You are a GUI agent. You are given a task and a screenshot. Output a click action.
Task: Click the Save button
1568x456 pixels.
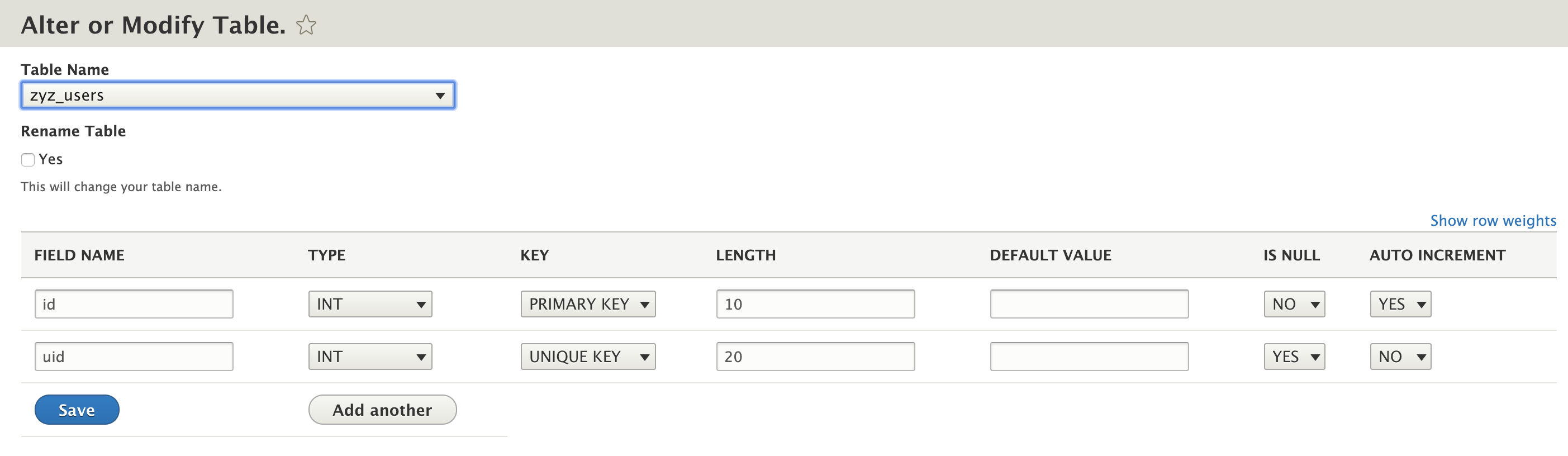(x=77, y=410)
